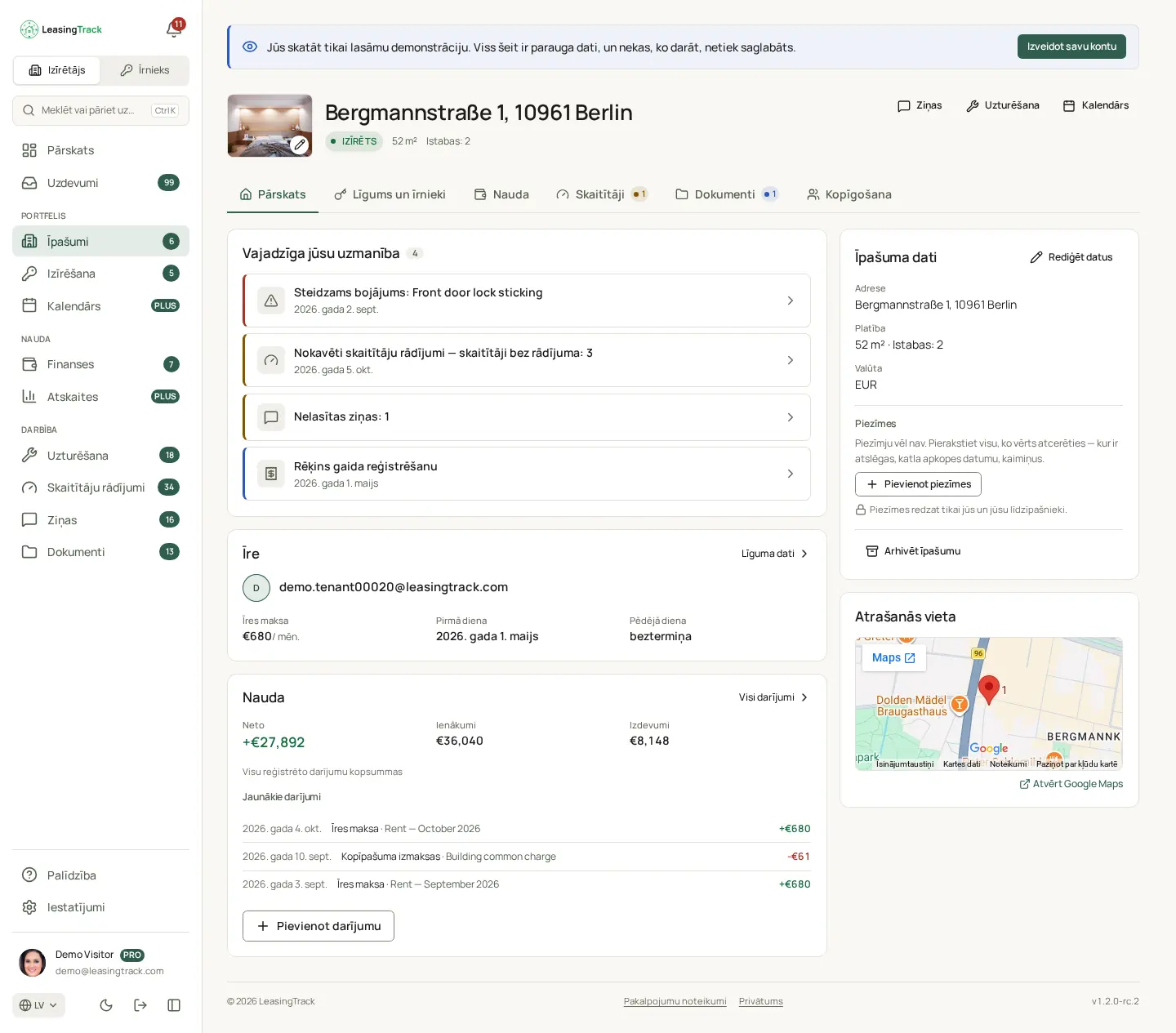Click Atvērt Google Maps link
The width and height of the screenshot is (1176, 1033).
(1071, 784)
